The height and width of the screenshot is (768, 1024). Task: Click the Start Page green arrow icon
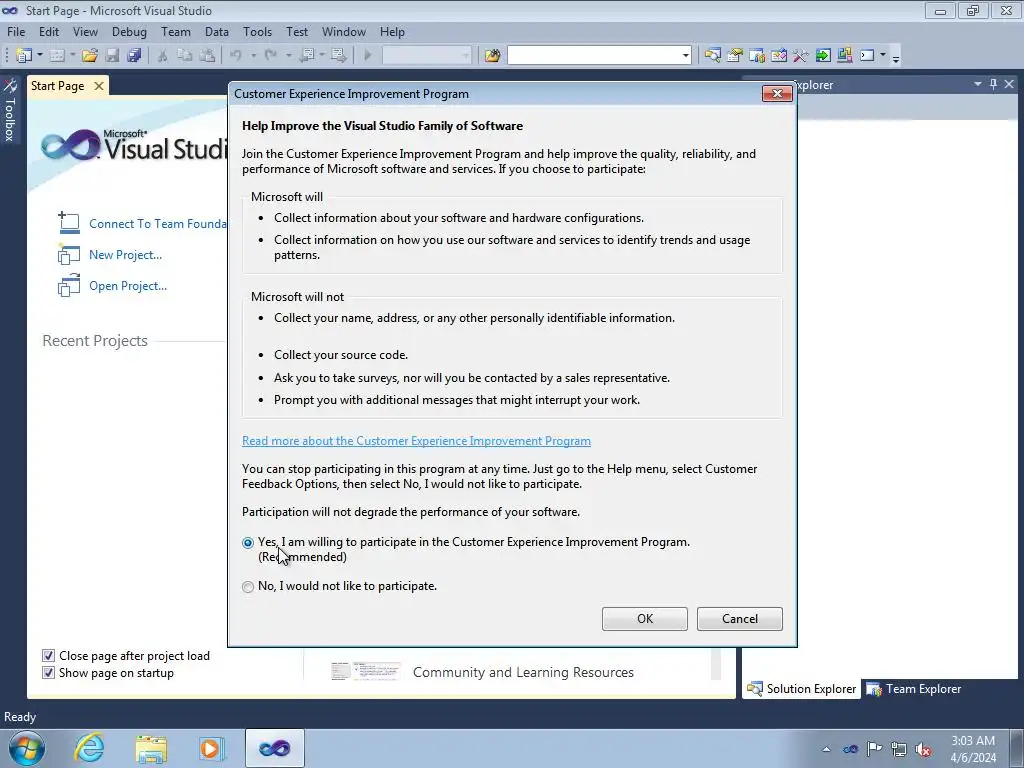(x=823, y=56)
